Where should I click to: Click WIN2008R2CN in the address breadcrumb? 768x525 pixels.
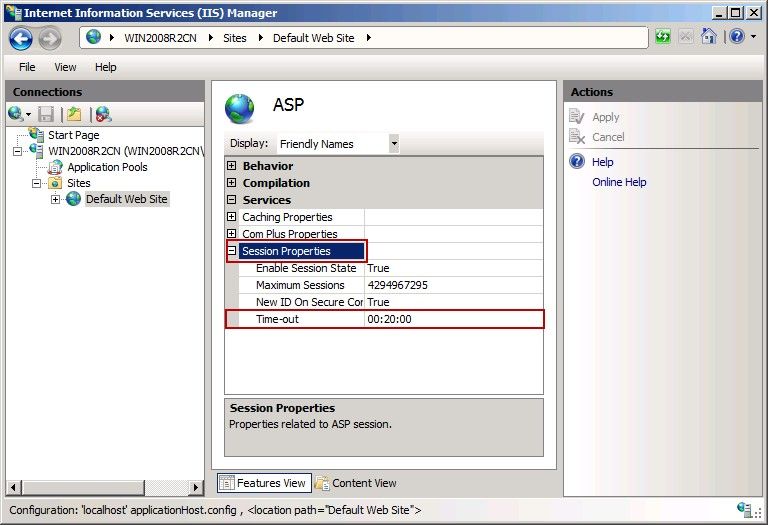point(160,38)
